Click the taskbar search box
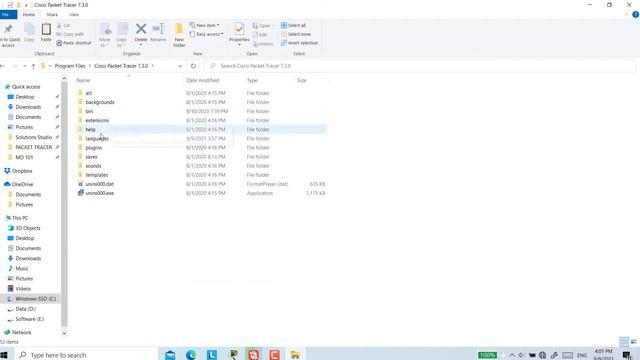The width and height of the screenshot is (640, 360). [86, 355]
